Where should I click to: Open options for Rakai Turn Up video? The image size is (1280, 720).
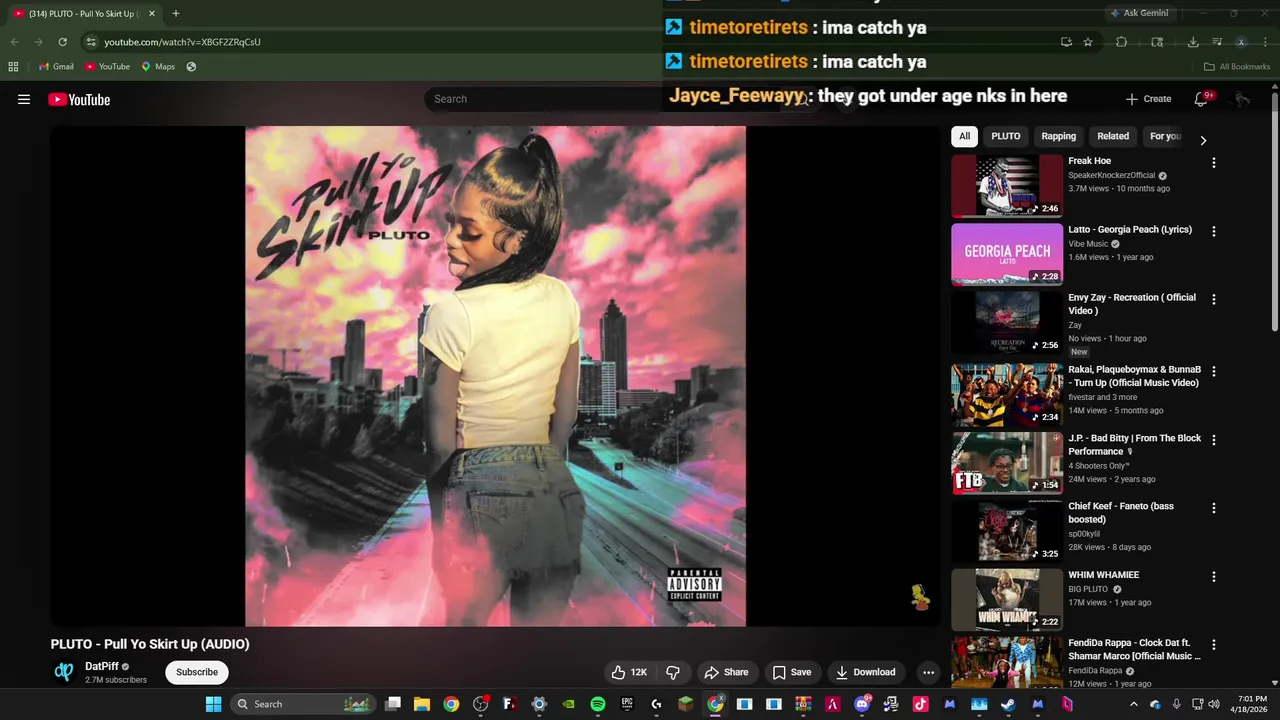click(x=1214, y=371)
